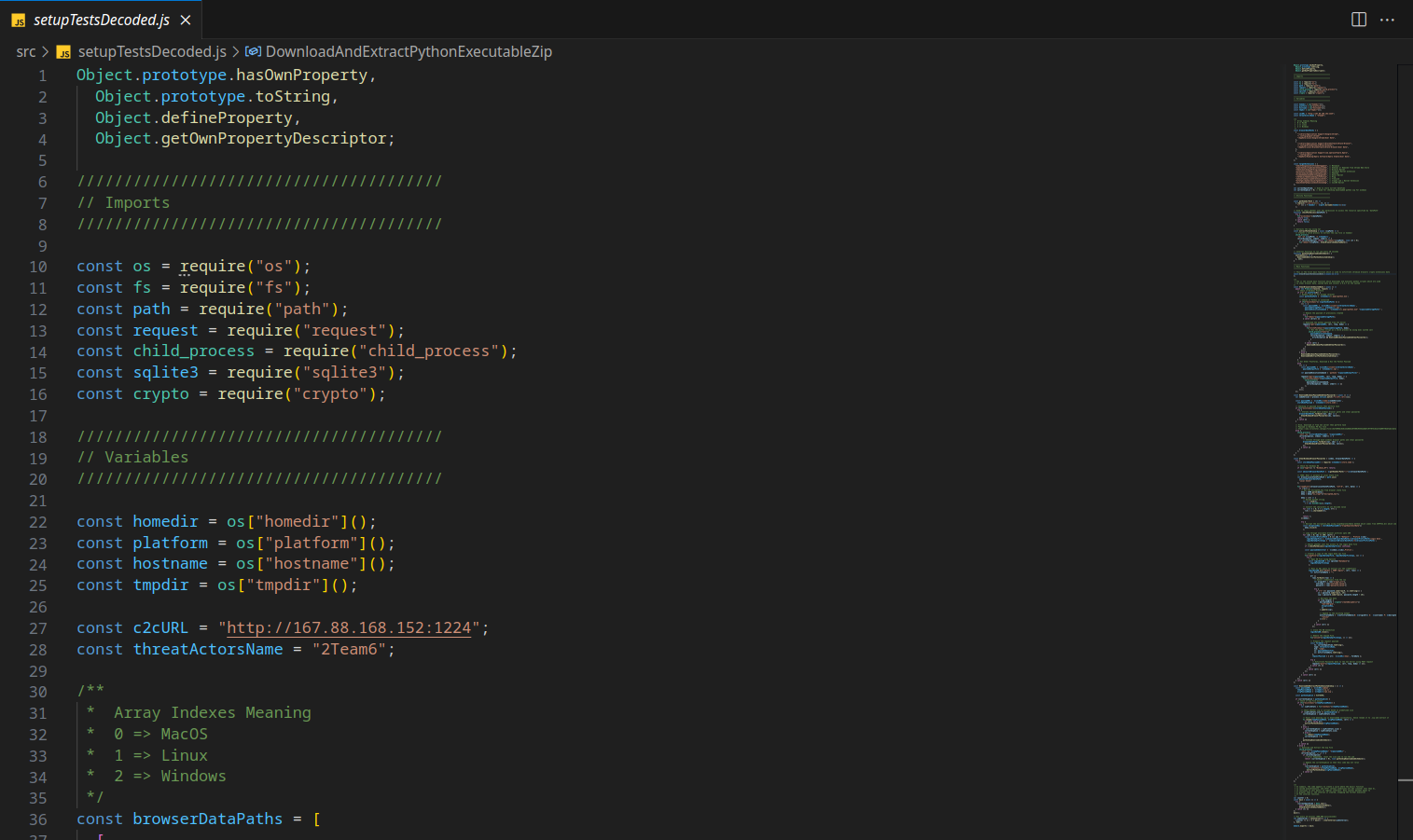This screenshot has width=1413, height=840.
Task: Click the threatActorsName constant name
Action: coord(208,650)
